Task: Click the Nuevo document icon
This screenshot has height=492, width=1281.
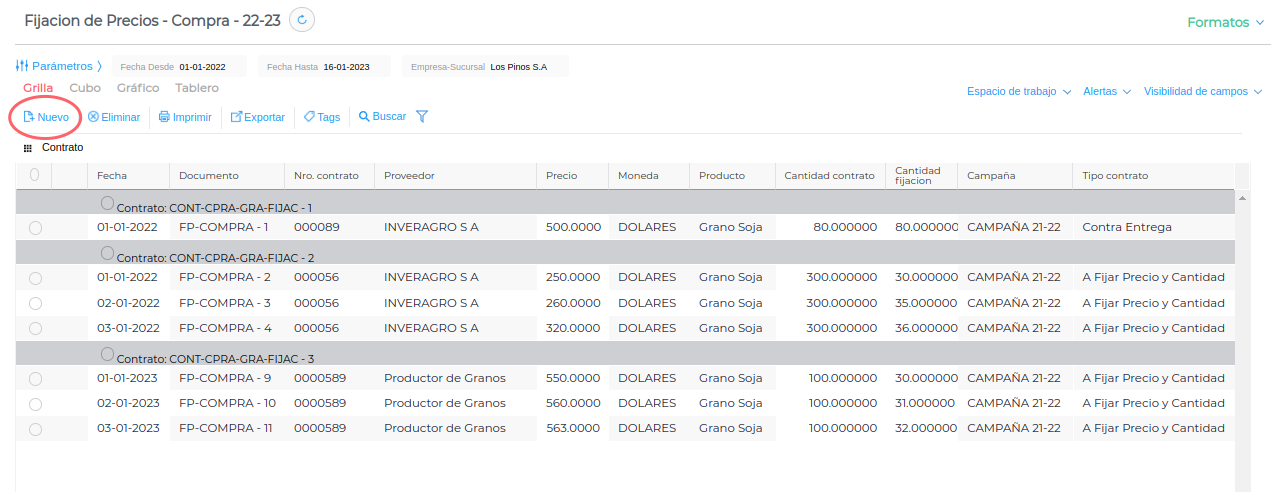Action: click(29, 117)
